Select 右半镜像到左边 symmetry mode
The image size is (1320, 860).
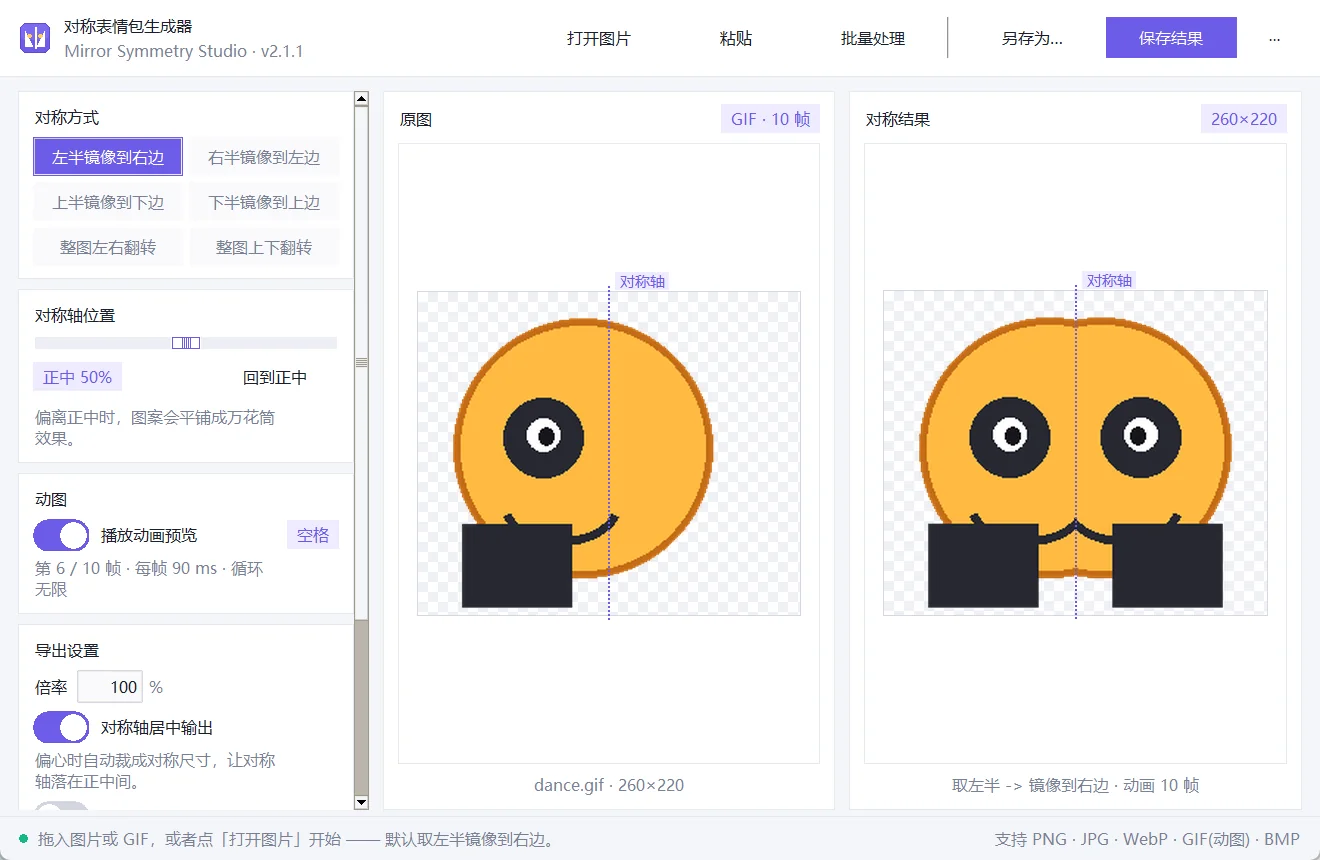coord(264,157)
